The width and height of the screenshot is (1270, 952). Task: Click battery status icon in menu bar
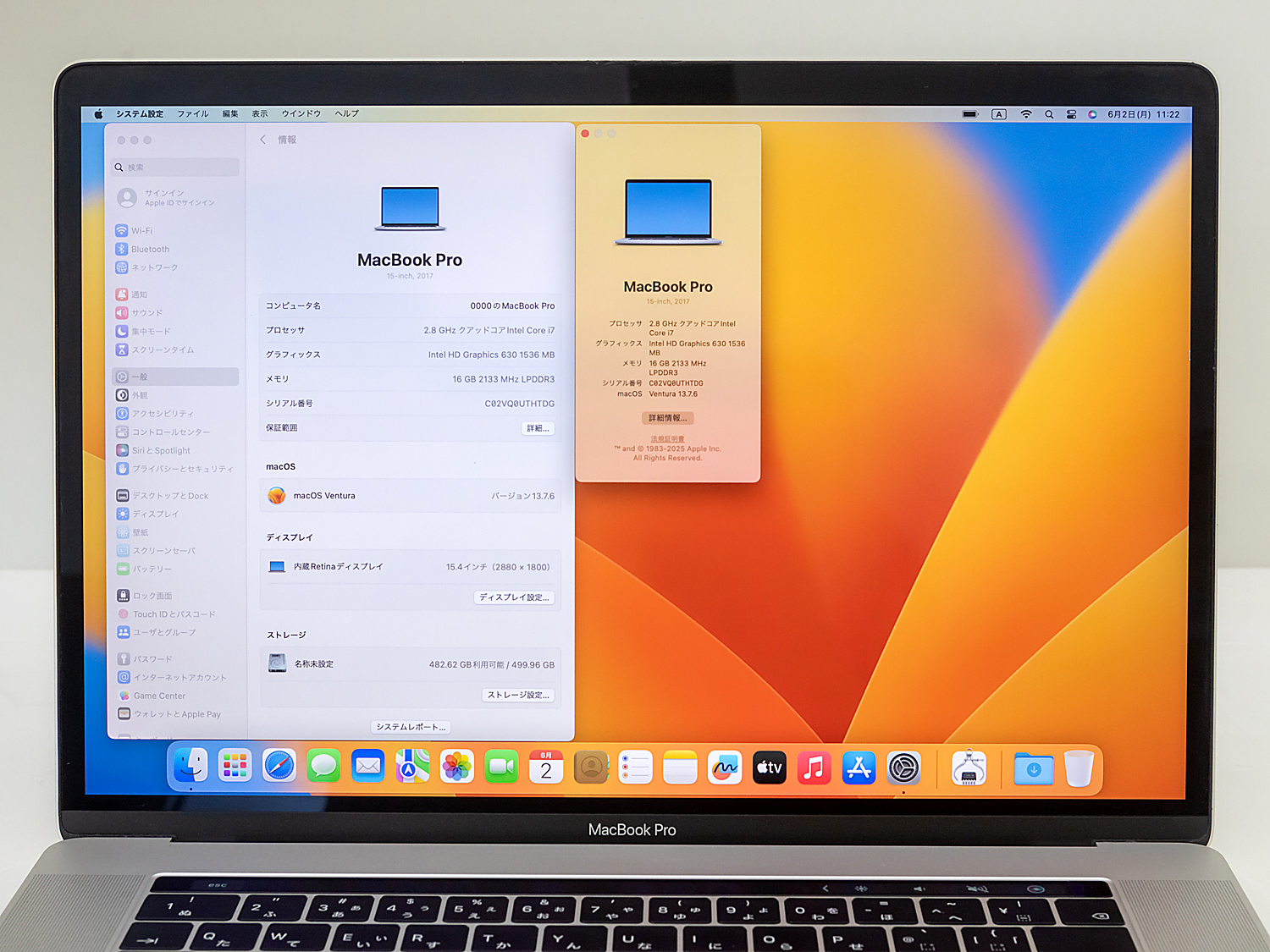[x=970, y=114]
